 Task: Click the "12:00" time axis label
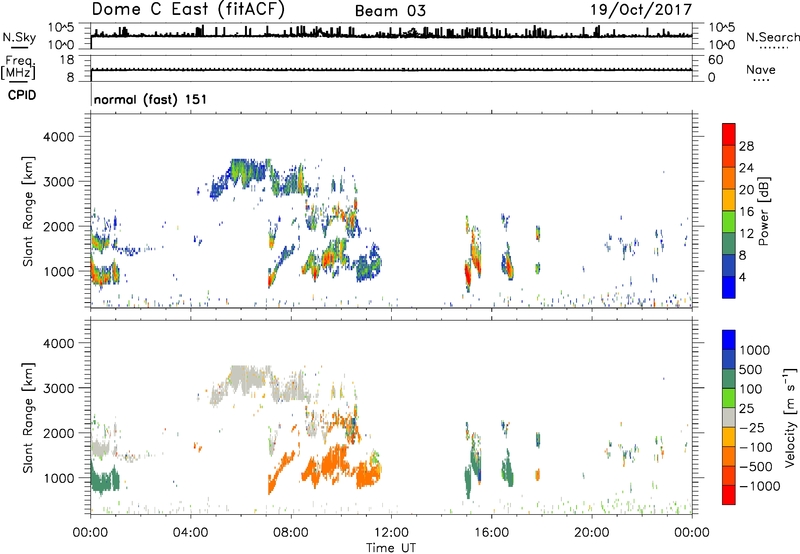click(391, 533)
